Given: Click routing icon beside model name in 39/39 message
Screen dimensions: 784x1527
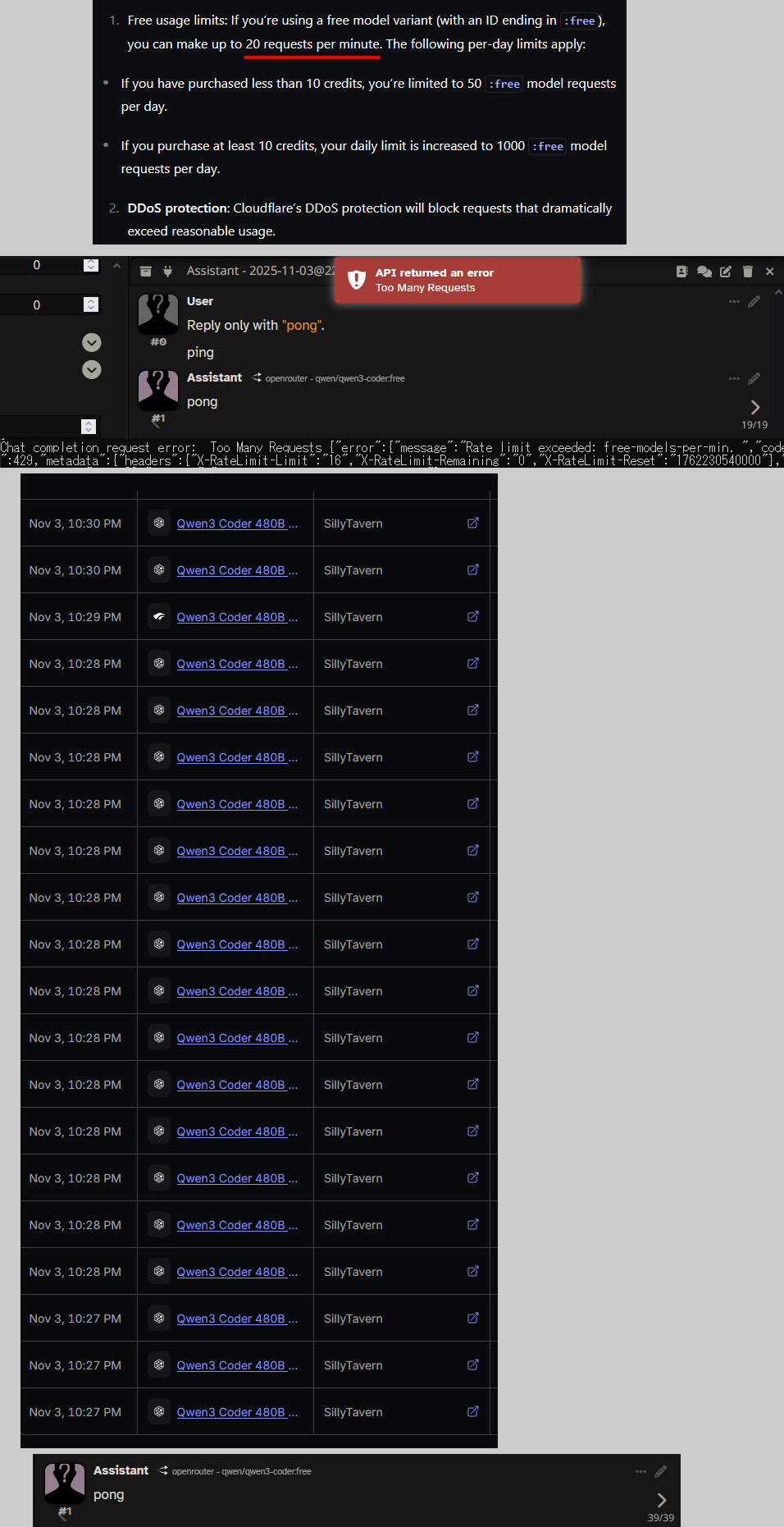Looking at the screenshot, I should (x=163, y=1470).
